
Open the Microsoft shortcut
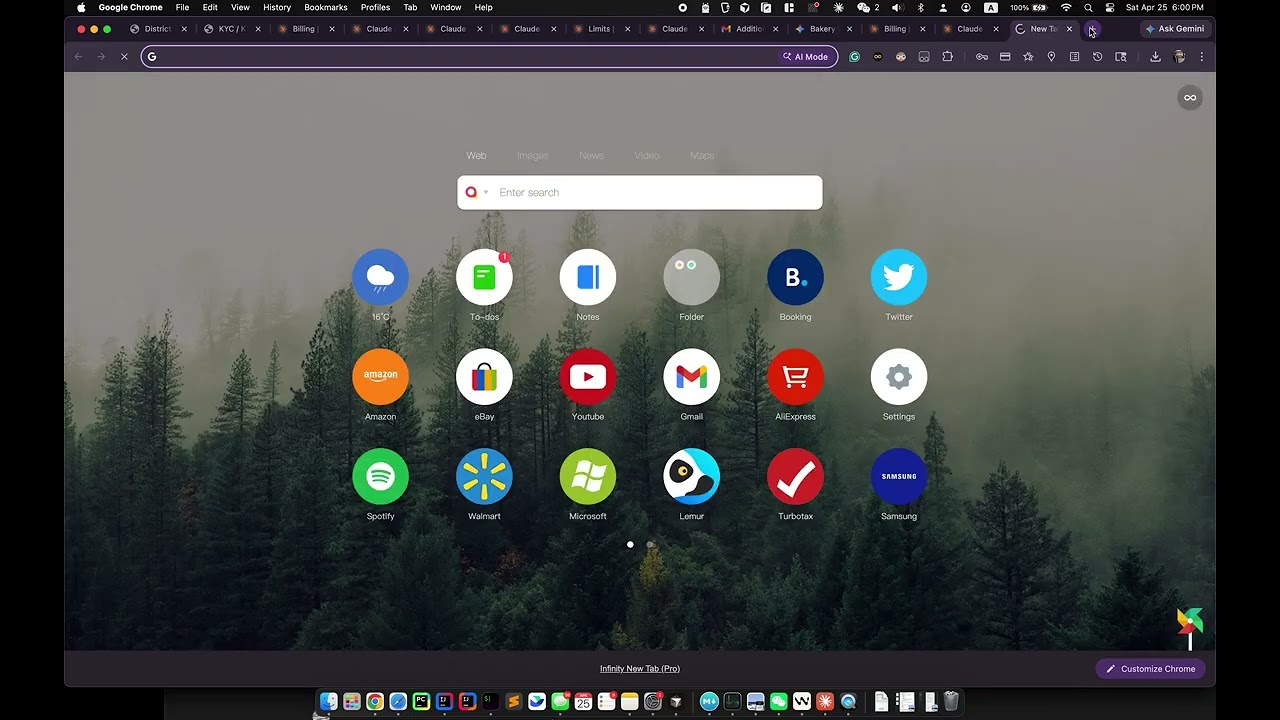pos(588,476)
